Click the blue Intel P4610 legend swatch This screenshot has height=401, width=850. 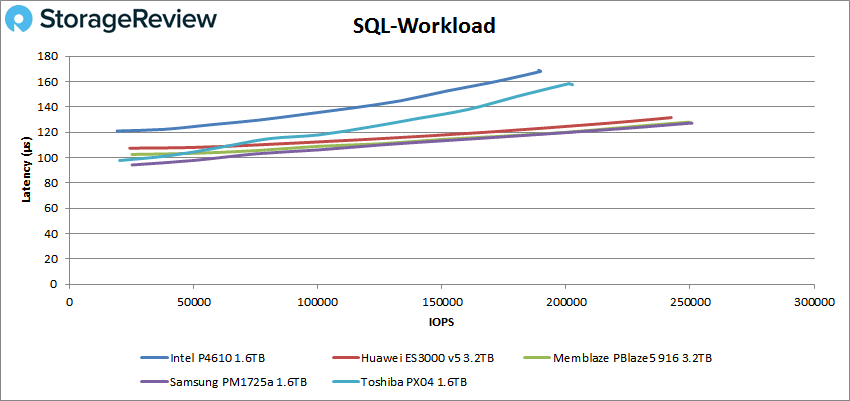[x=153, y=358]
